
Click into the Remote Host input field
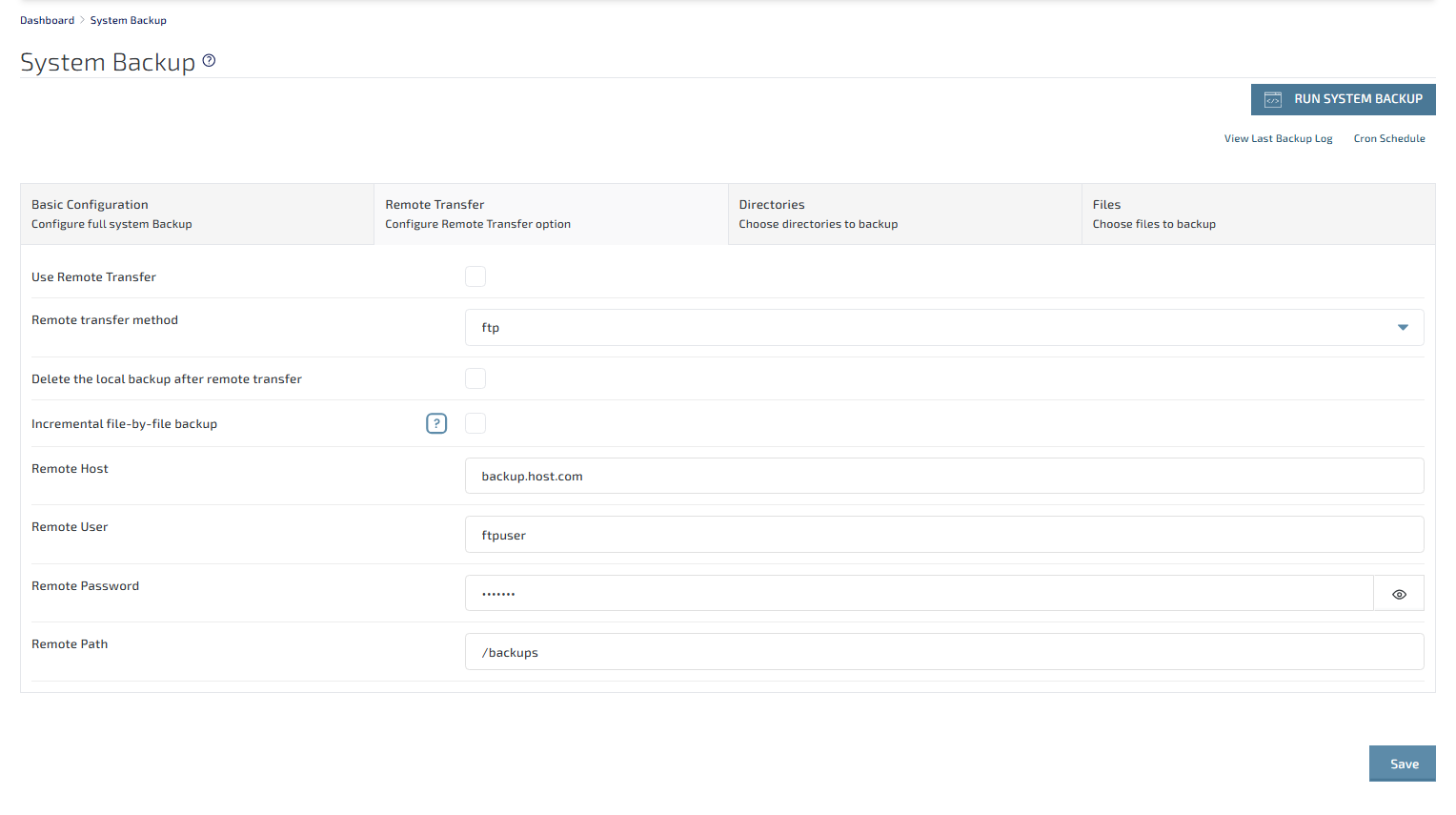pos(943,476)
